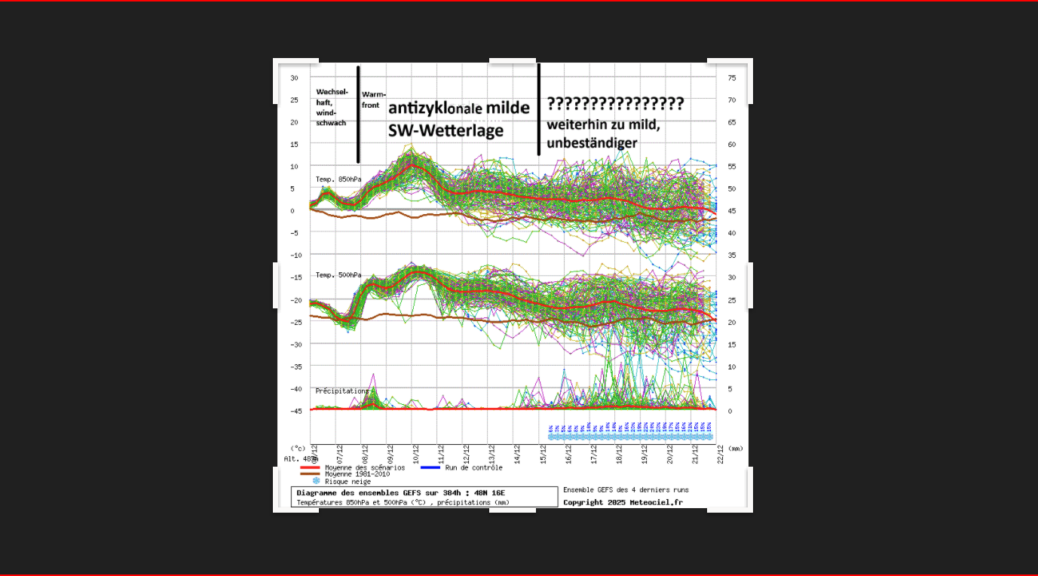Select the left-edge middle crop handle
The width and height of the screenshot is (1038, 576).
(x=275, y=285)
